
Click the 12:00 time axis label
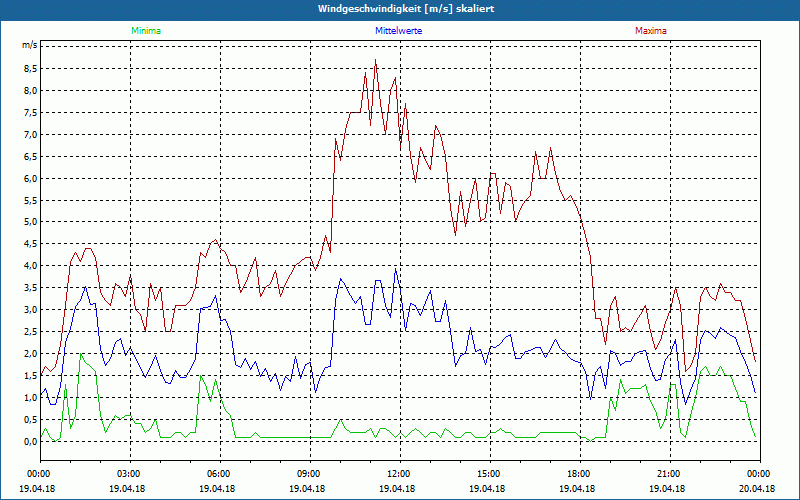tap(400, 474)
